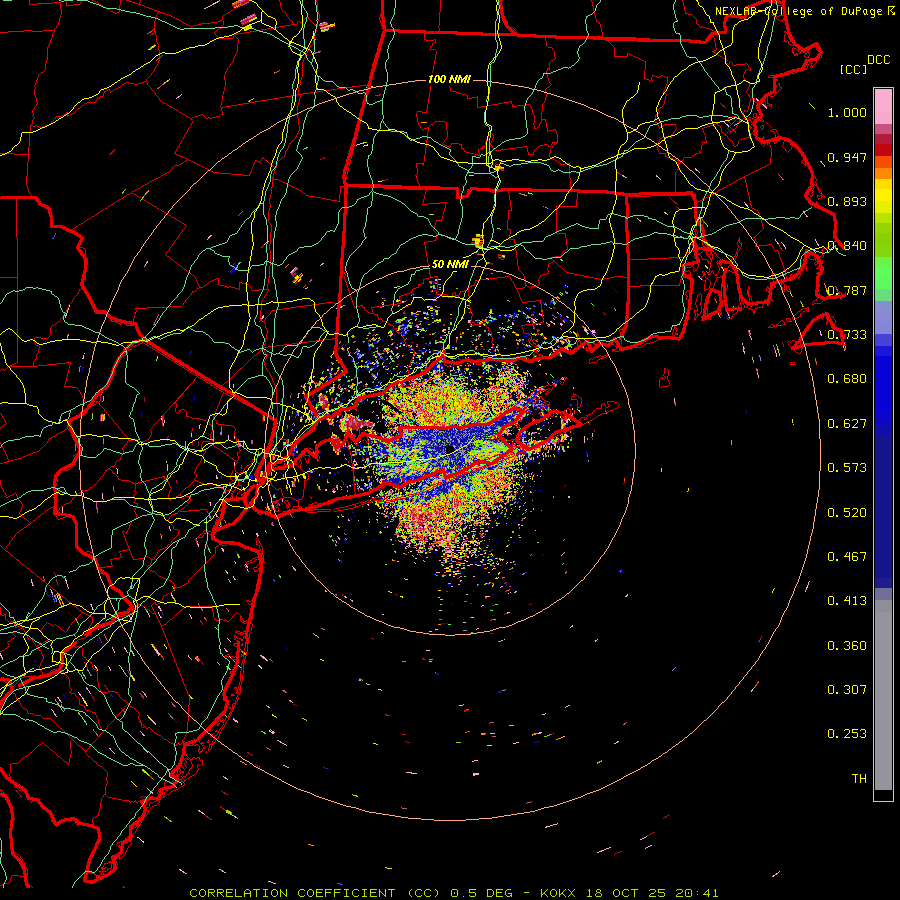Pick the pink segment at color bar top
Screen dimensions: 900x900
coord(883,106)
